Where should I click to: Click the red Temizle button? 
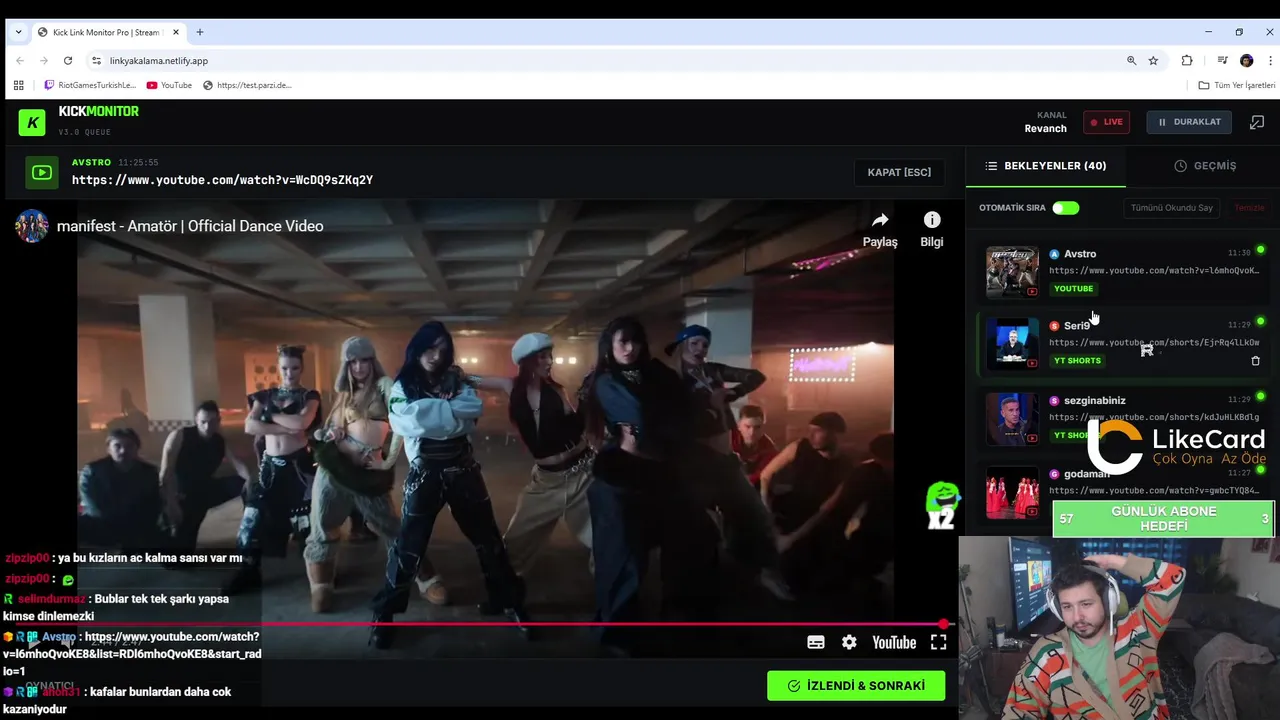1249,208
